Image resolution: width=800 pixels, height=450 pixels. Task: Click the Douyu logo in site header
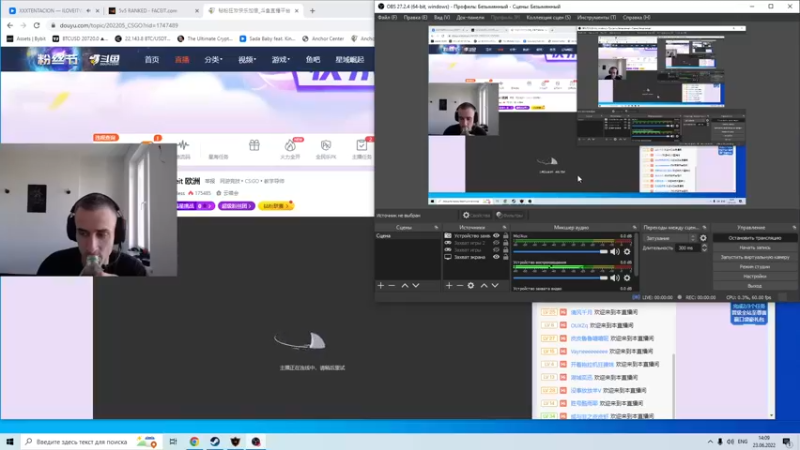tap(105, 60)
